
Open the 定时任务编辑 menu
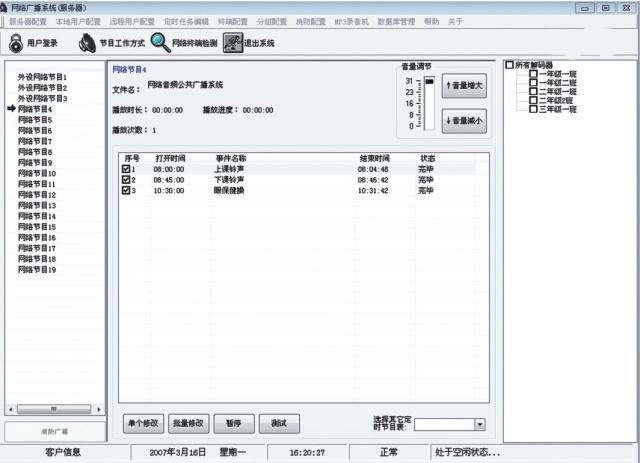click(x=186, y=22)
